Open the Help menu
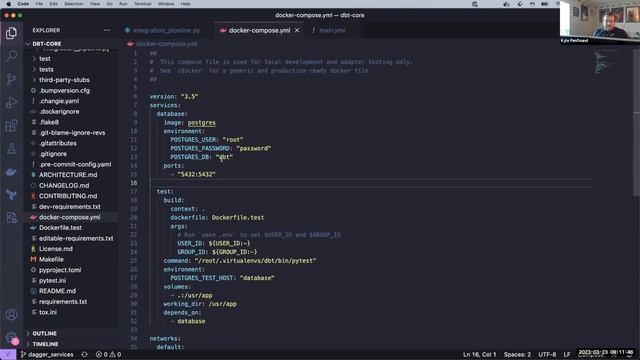Image resolution: width=640 pixels, height=360 pixels. 185,4
